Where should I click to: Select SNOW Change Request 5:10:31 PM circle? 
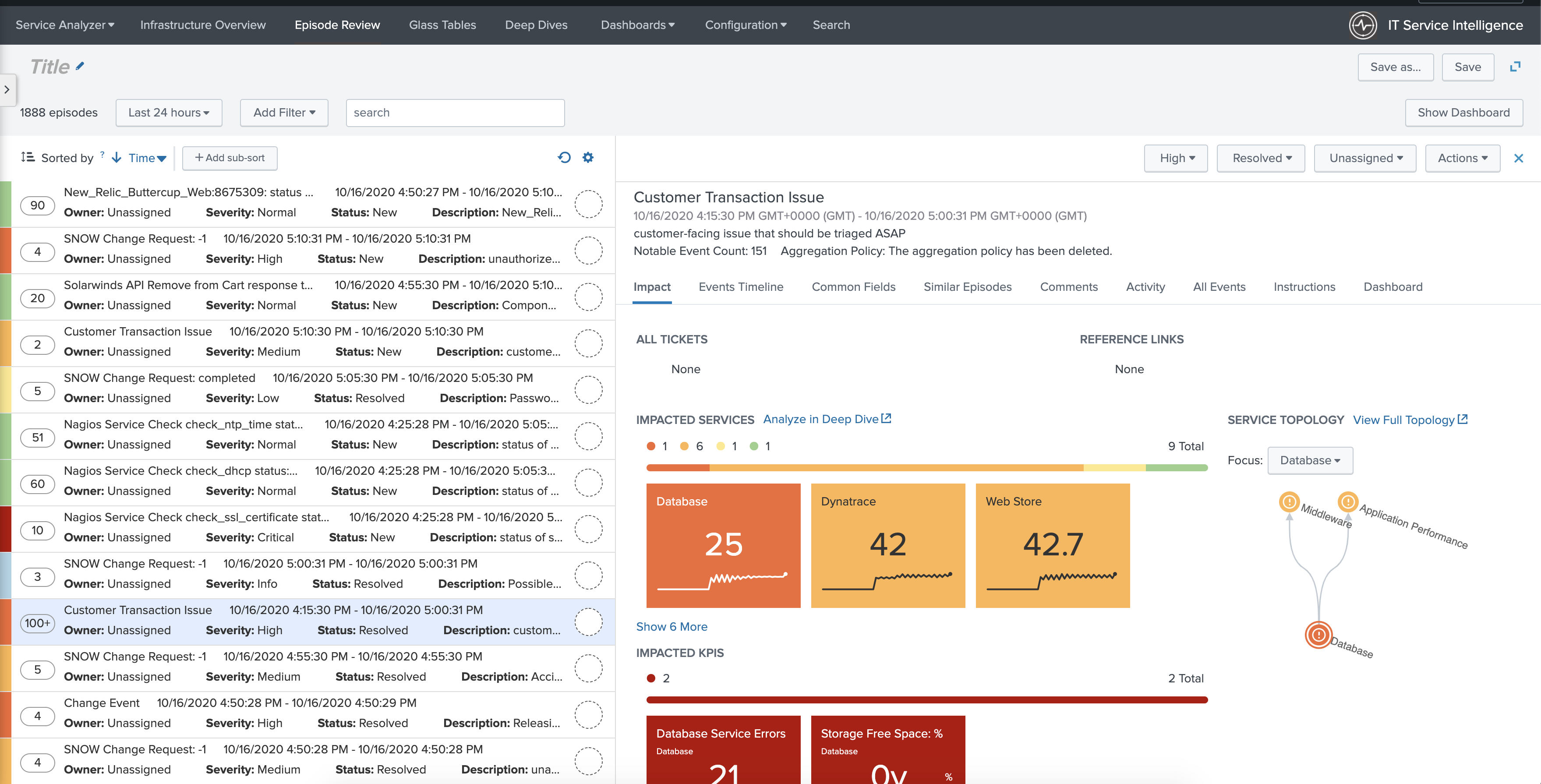click(588, 251)
